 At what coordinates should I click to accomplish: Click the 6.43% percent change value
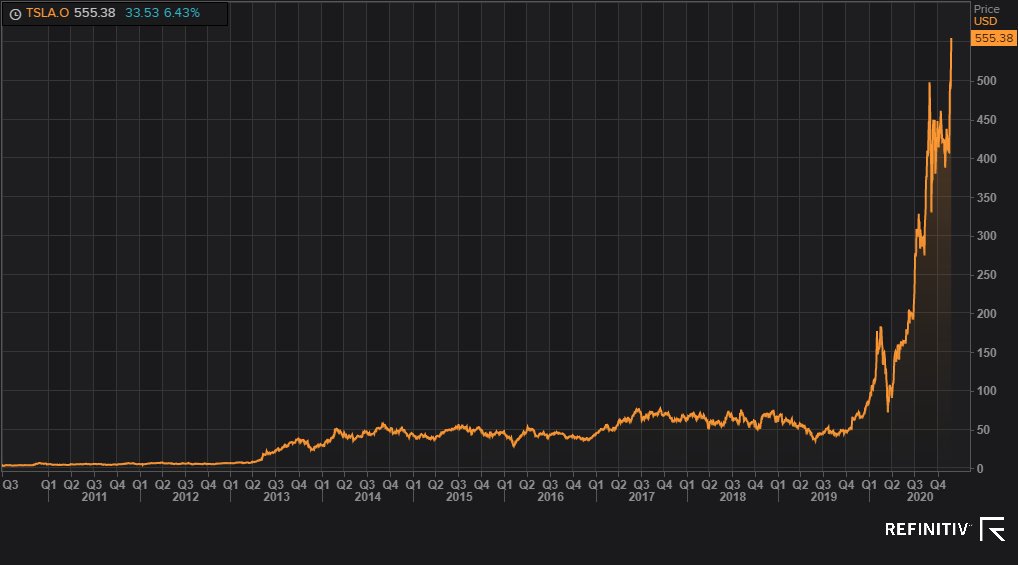coord(181,13)
